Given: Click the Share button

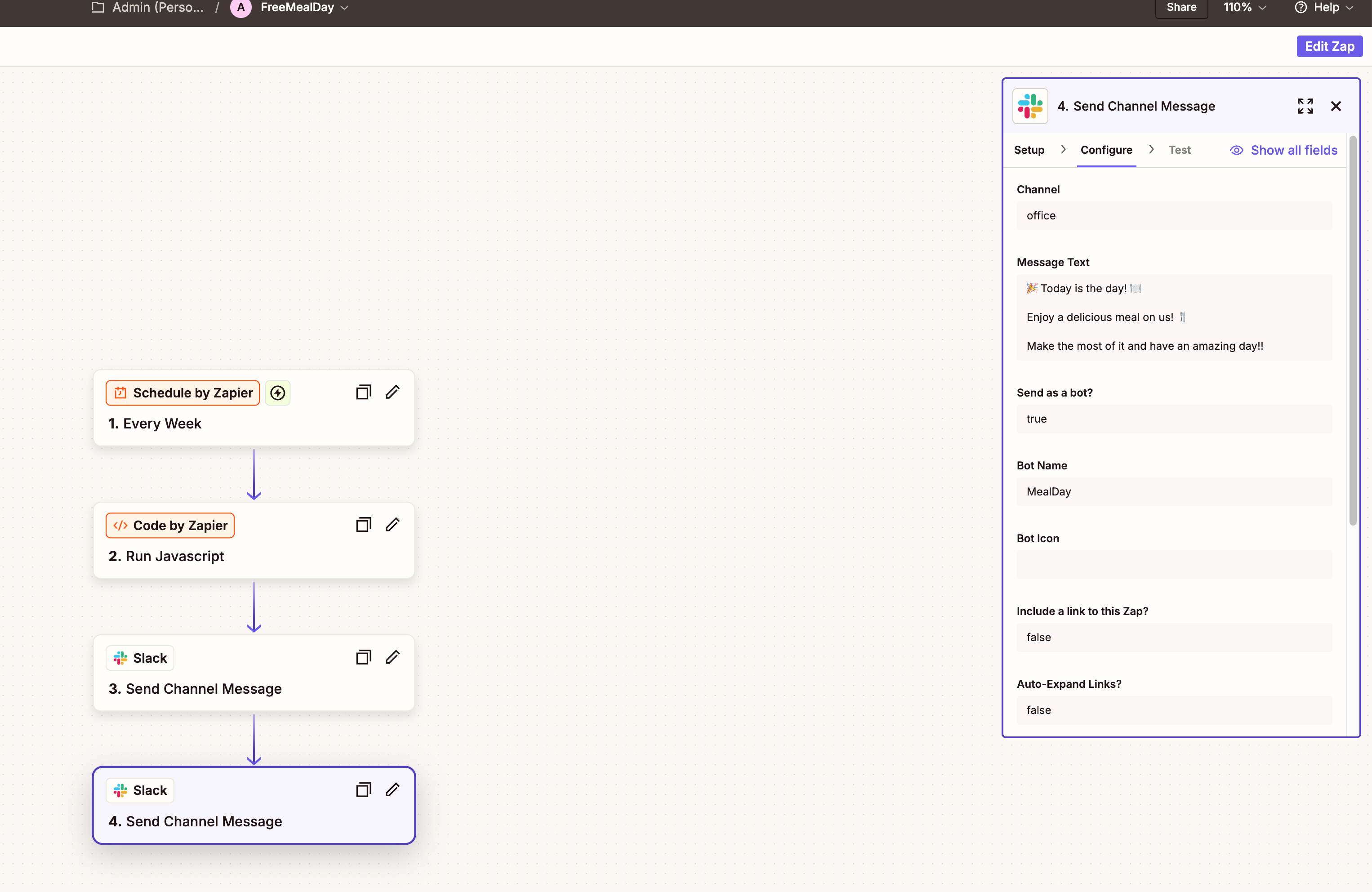Looking at the screenshot, I should tap(1181, 8).
